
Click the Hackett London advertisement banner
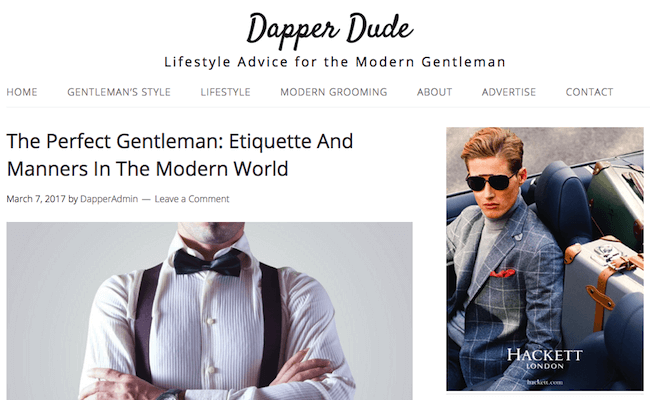pyautogui.click(x=545, y=259)
